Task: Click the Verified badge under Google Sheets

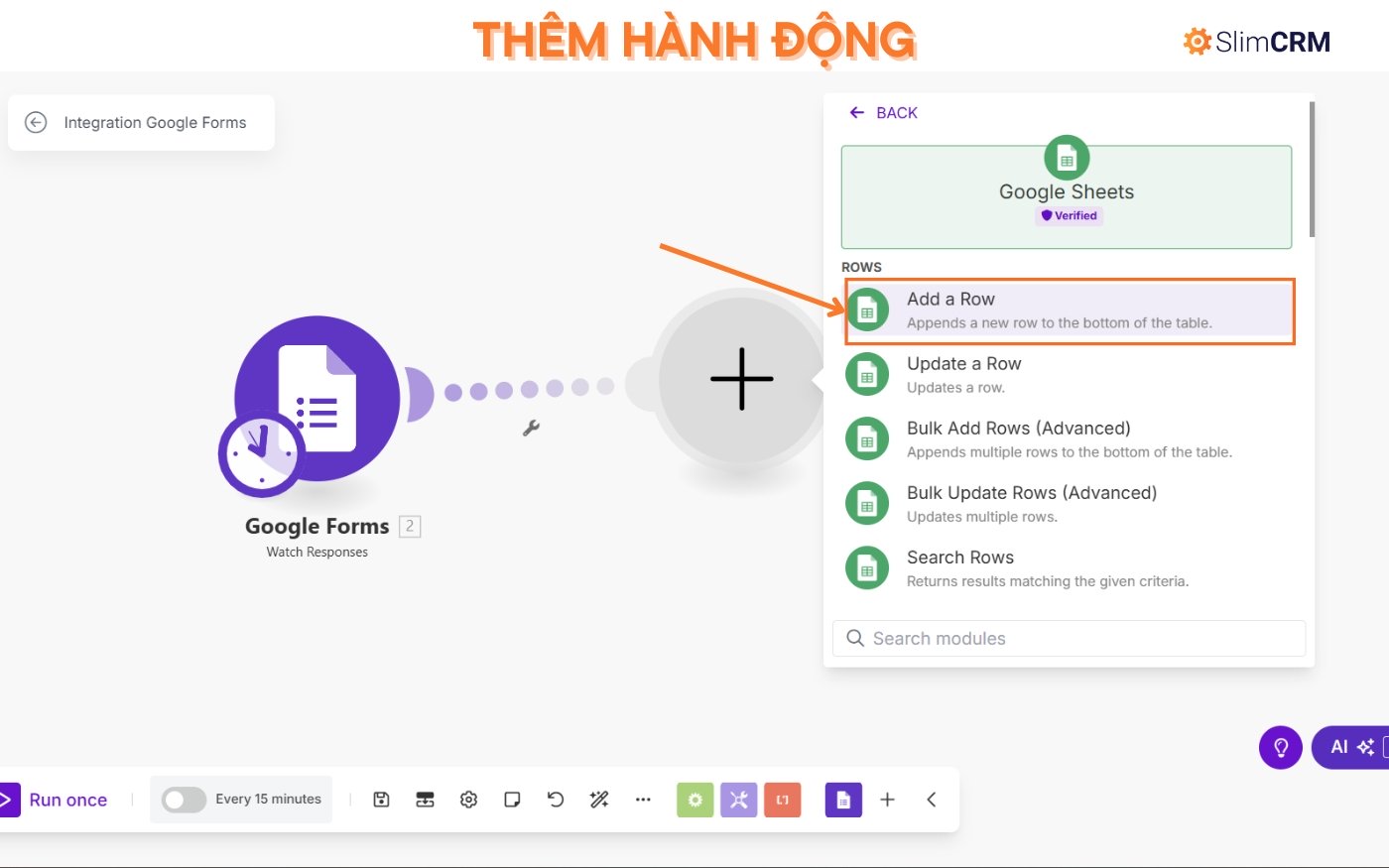Action: click(1069, 215)
